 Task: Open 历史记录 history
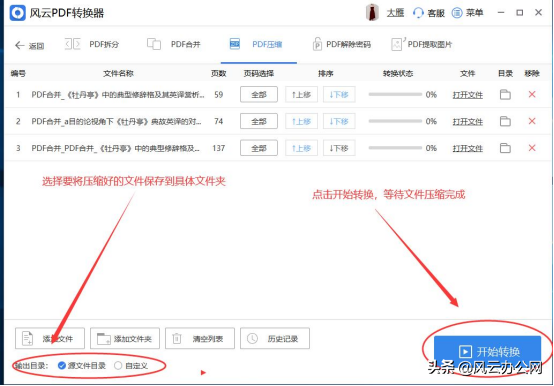point(275,338)
